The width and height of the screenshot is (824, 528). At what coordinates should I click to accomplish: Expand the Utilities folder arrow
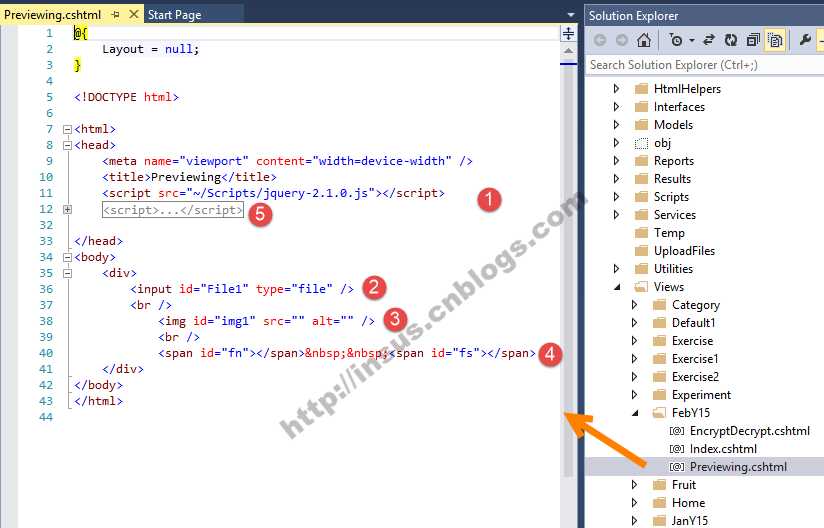point(616,268)
